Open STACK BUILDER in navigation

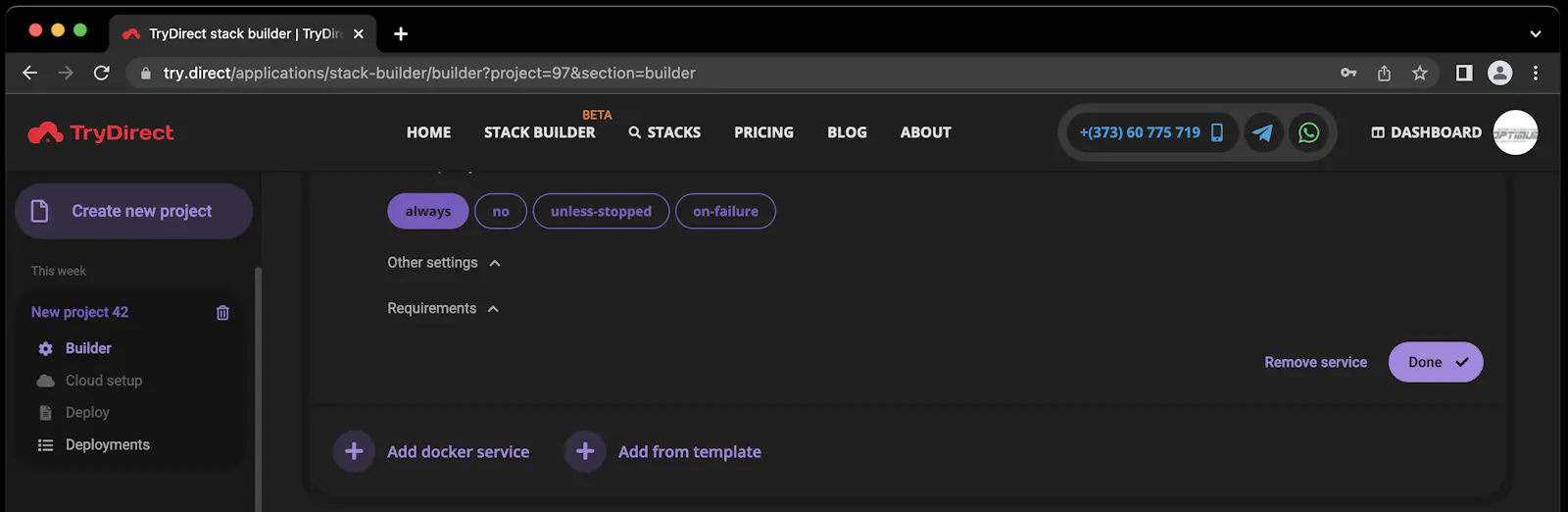coord(540,132)
